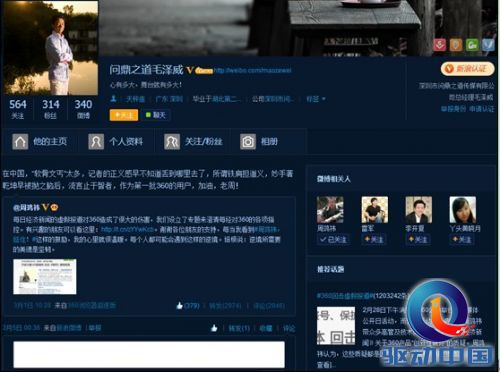The height and width of the screenshot is (372, 500).
Task: Click the name 周鸿祎 under his avatar
Action: tap(327, 229)
